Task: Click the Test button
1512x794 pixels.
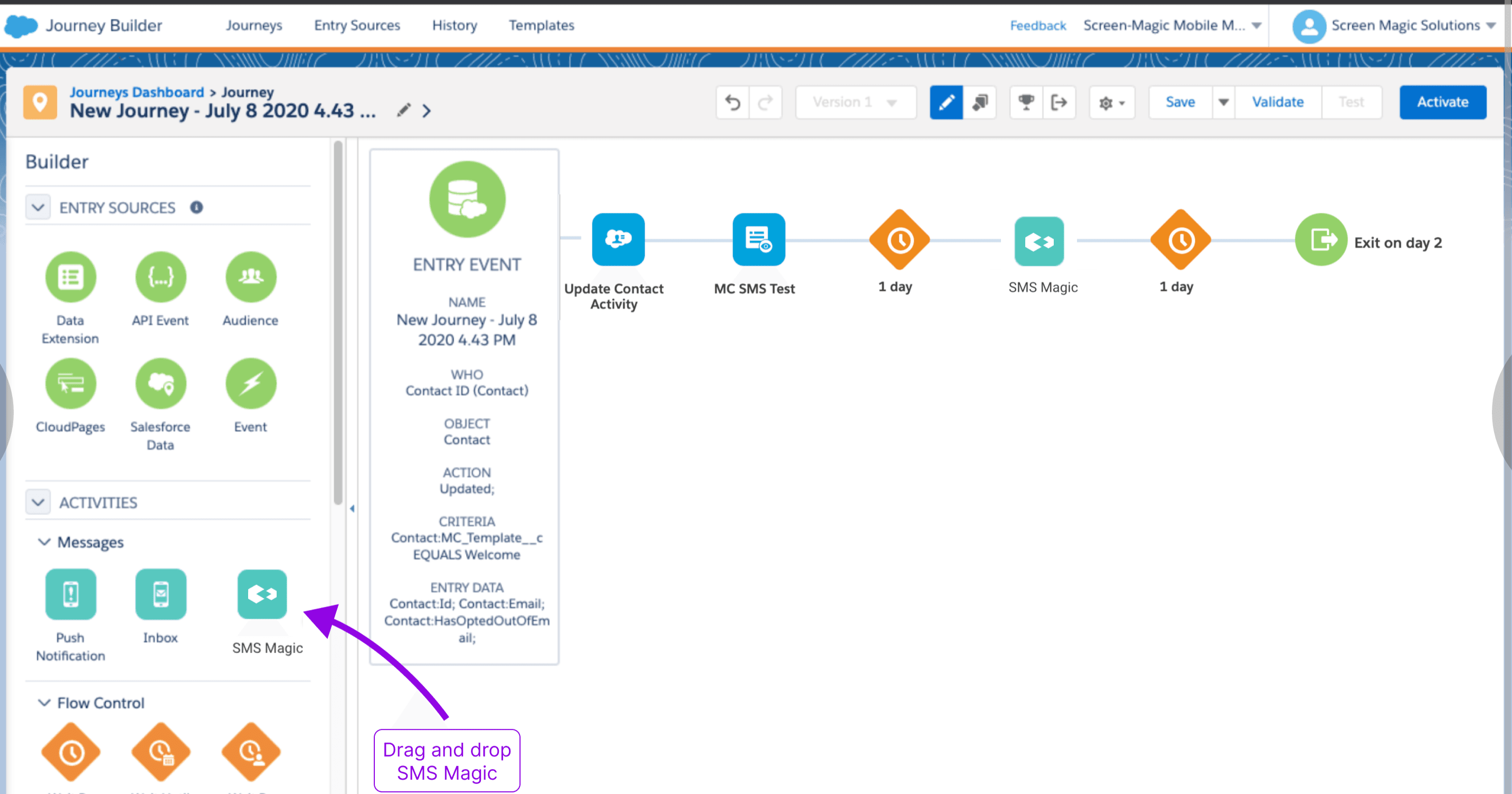Action: pos(1351,103)
